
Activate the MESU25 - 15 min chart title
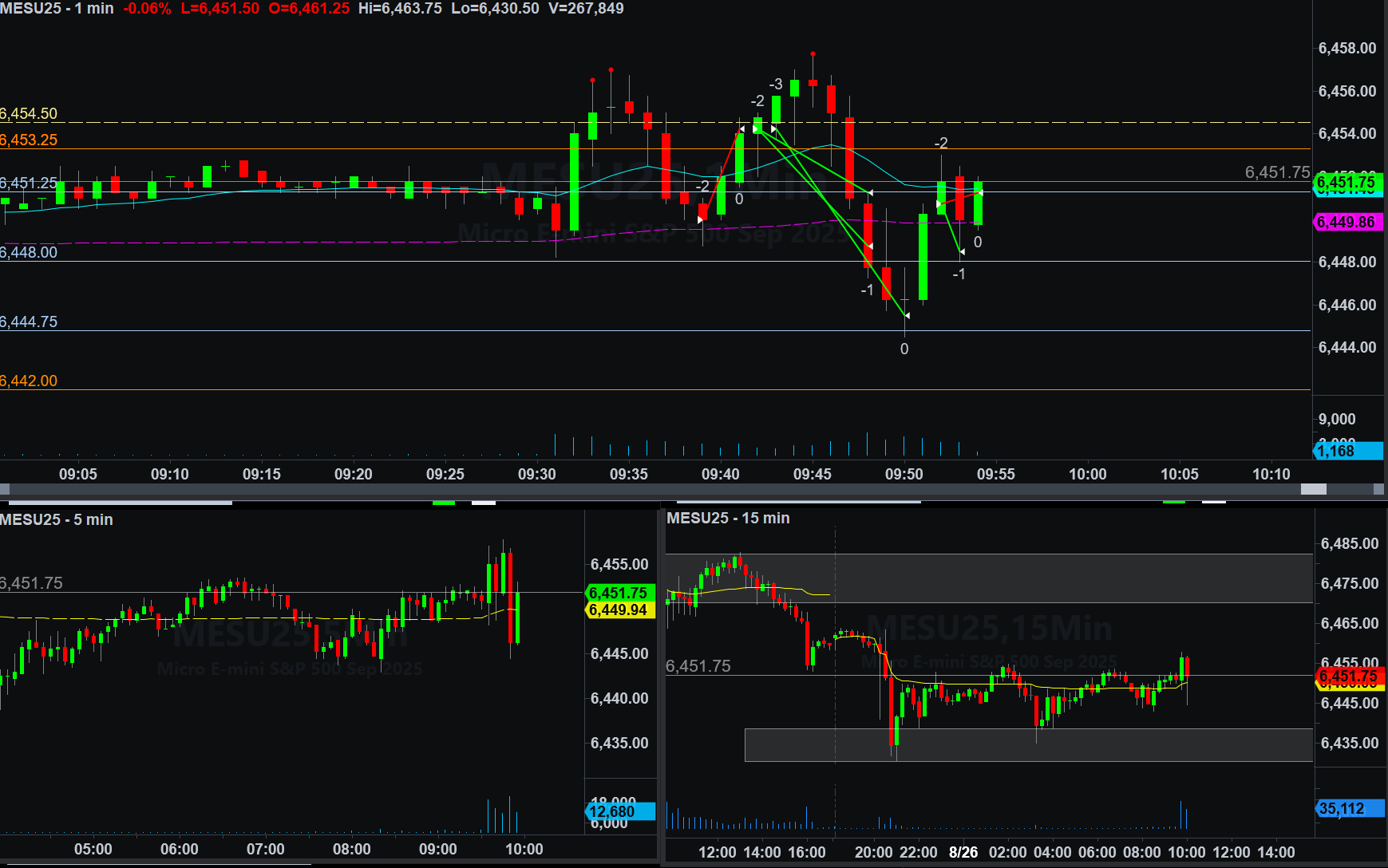point(728,518)
